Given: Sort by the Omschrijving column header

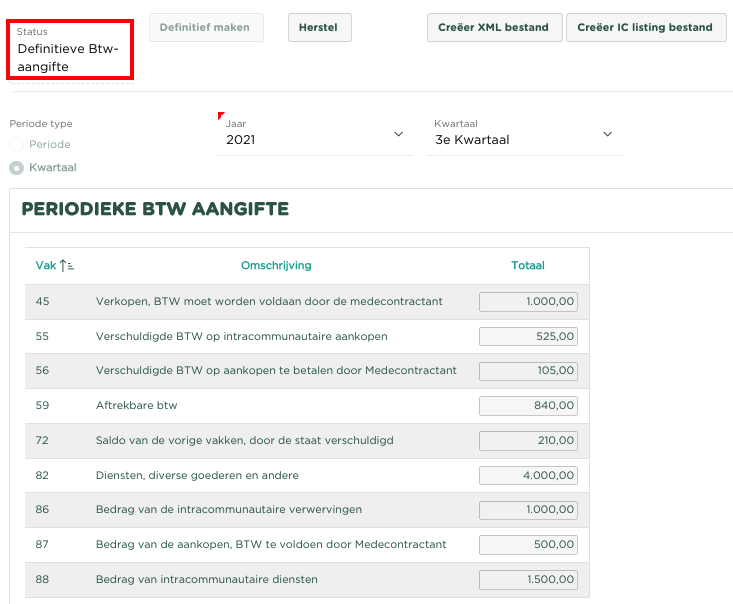Looking at the screenshot, I should (x=276, y=266).
